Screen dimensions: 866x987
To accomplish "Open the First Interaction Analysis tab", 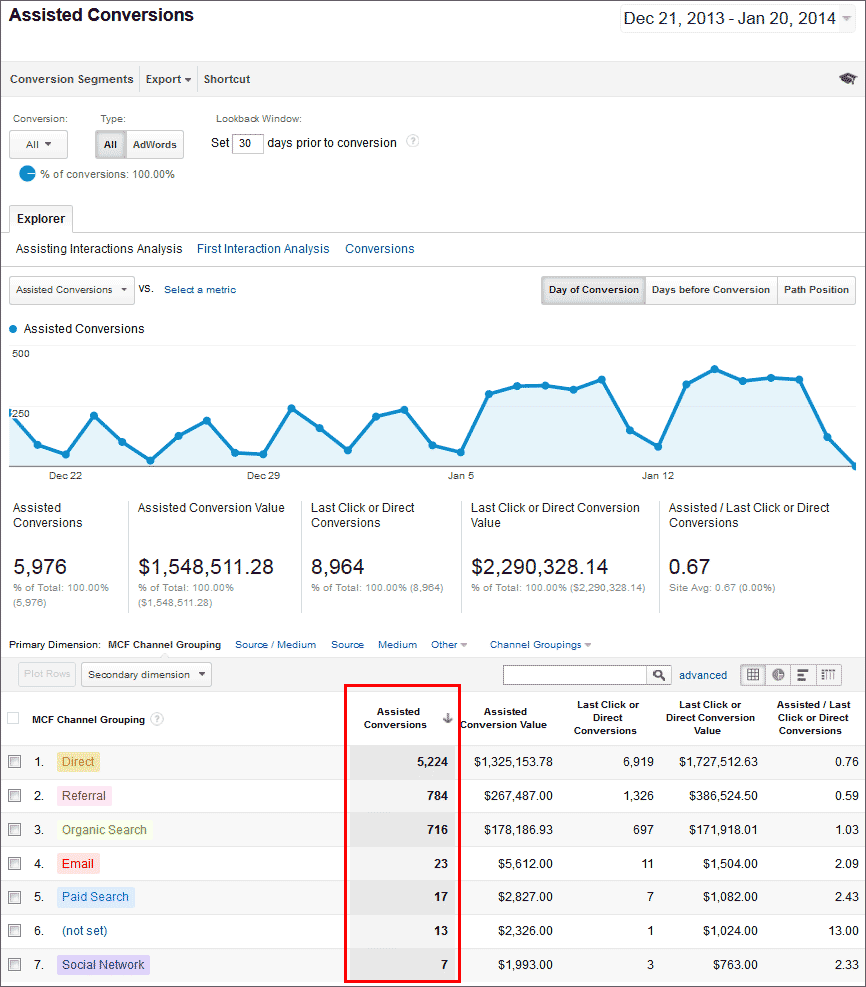I will [263, 249].
